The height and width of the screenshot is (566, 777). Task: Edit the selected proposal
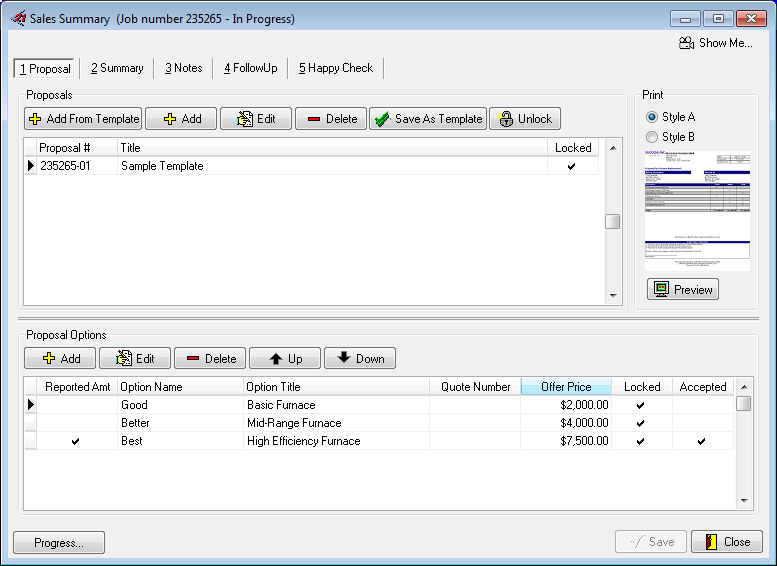[x=256, y=119]
